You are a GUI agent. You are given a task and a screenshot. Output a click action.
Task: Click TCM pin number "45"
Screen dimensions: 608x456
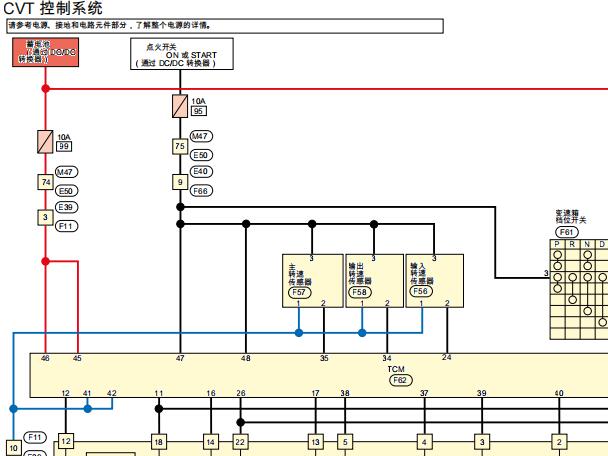click(77, 358)
